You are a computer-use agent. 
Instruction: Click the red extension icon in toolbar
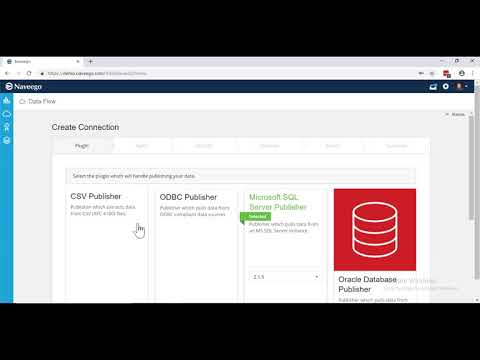447,74
